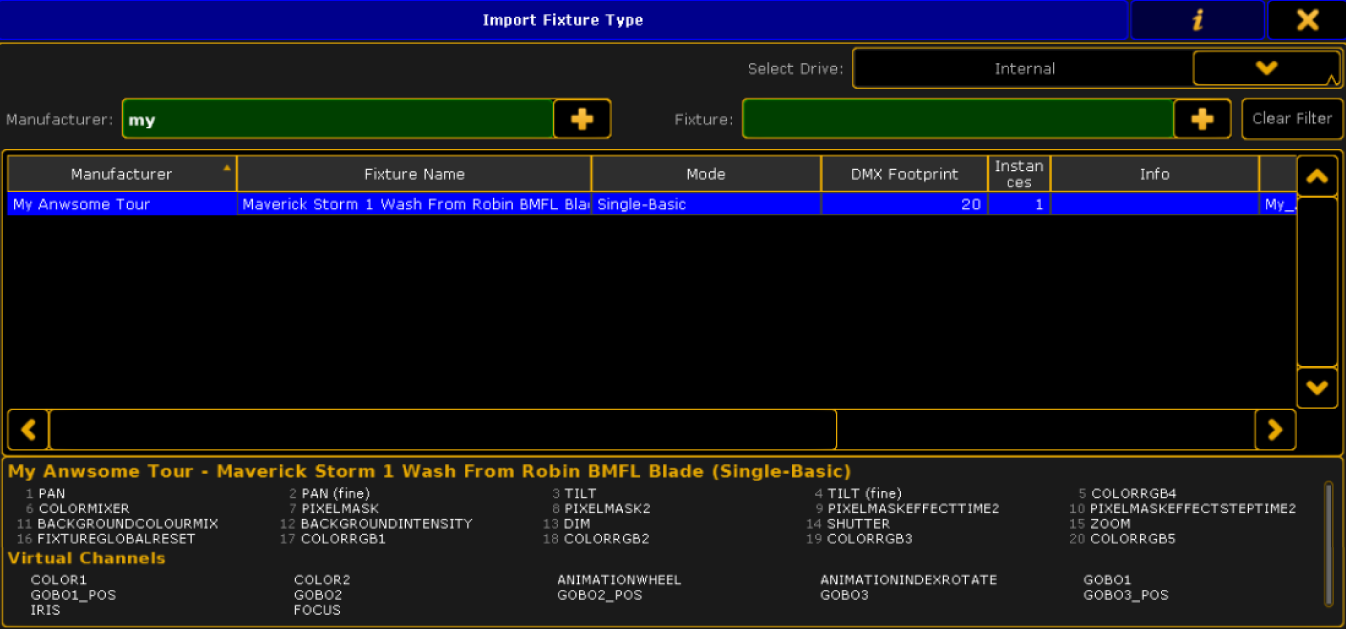The image size is (1346, 629).
Task: Sort by the Manufacturer column header
Action: 122,174
